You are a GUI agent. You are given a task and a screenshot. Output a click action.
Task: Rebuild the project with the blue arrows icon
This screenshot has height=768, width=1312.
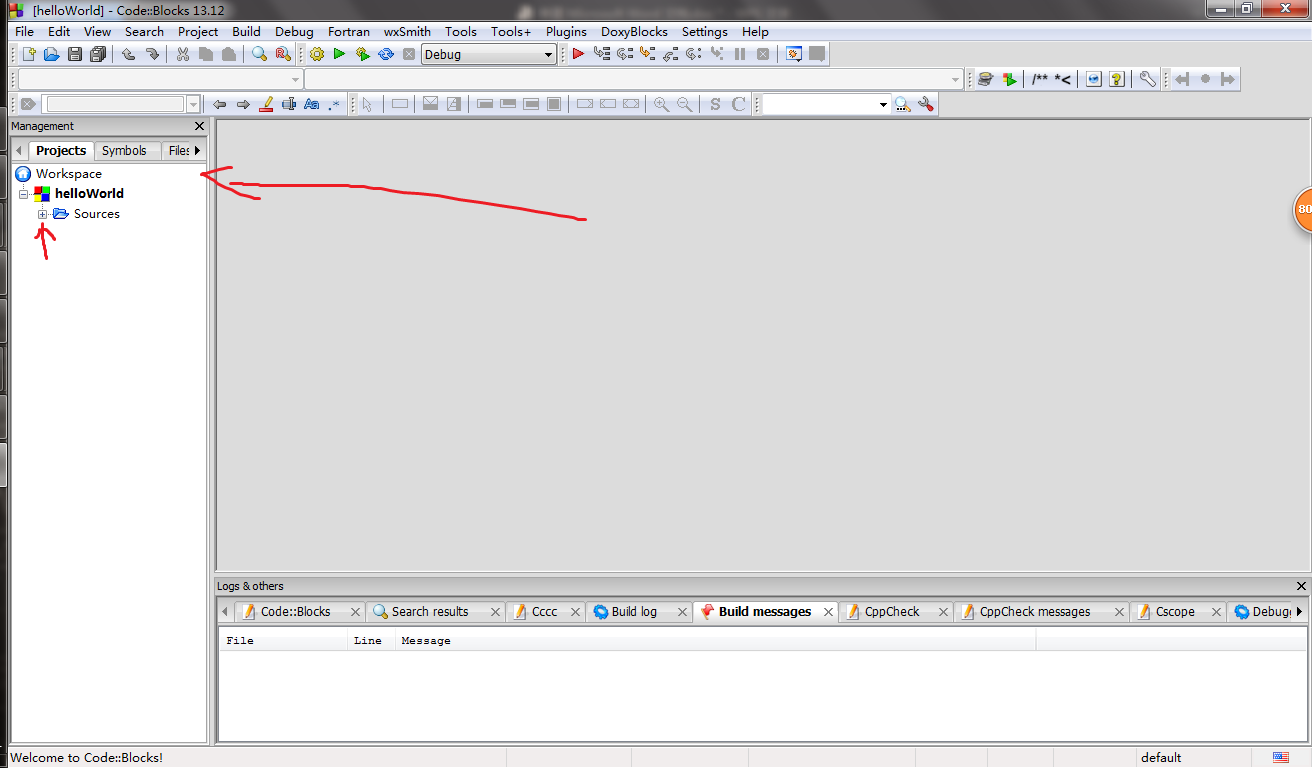click(386, 54)
